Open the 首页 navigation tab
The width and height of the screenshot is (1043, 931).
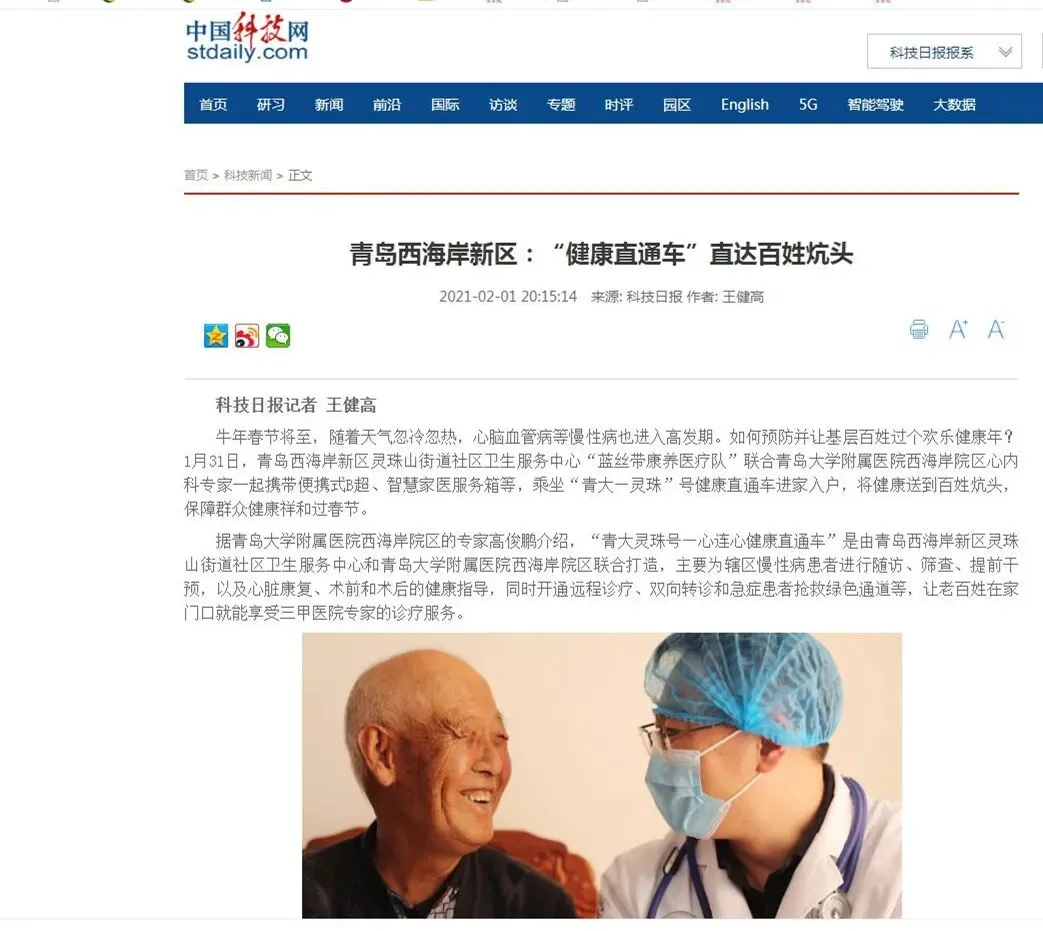[213, 104]
